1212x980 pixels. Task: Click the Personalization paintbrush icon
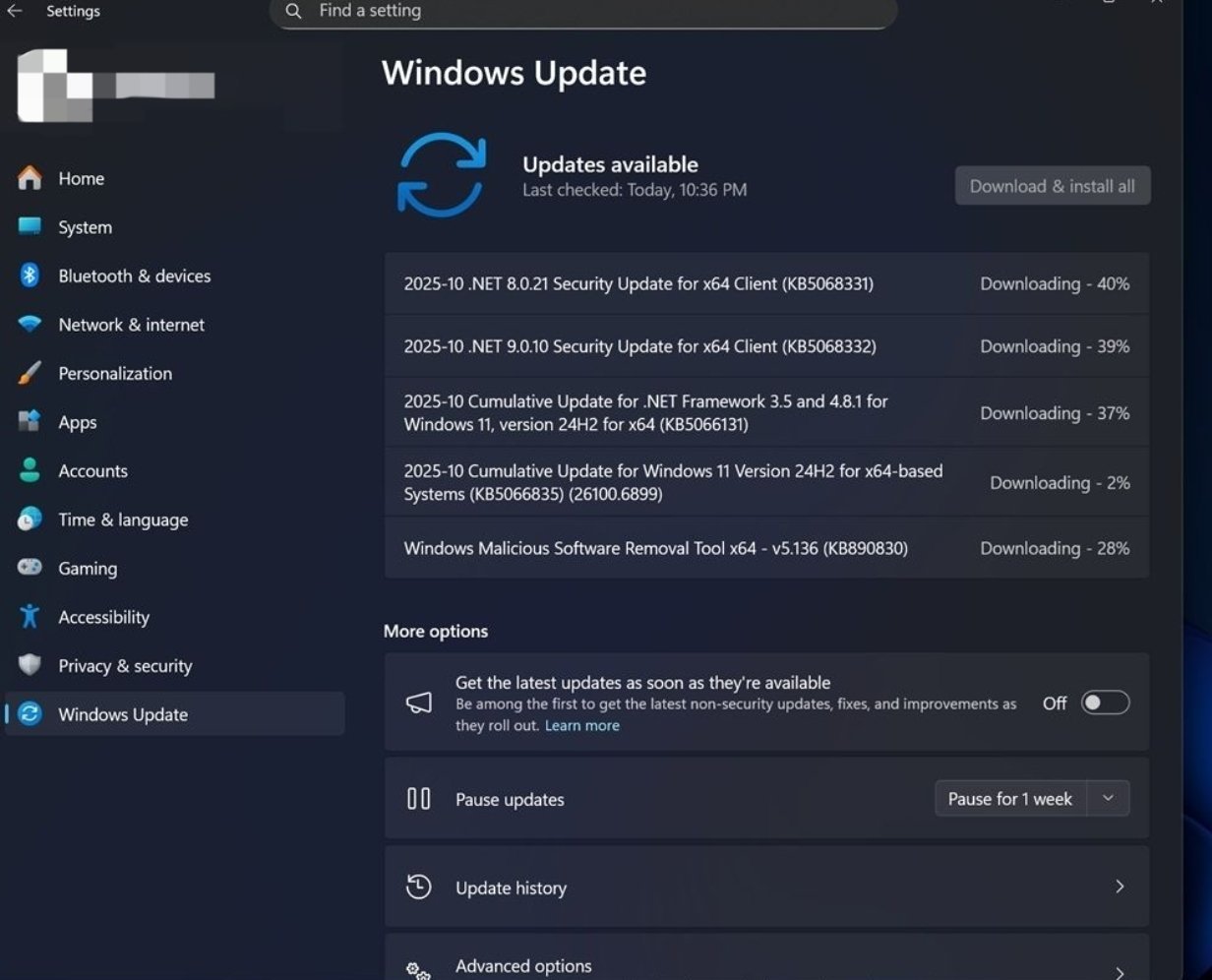tap(30, 373)
